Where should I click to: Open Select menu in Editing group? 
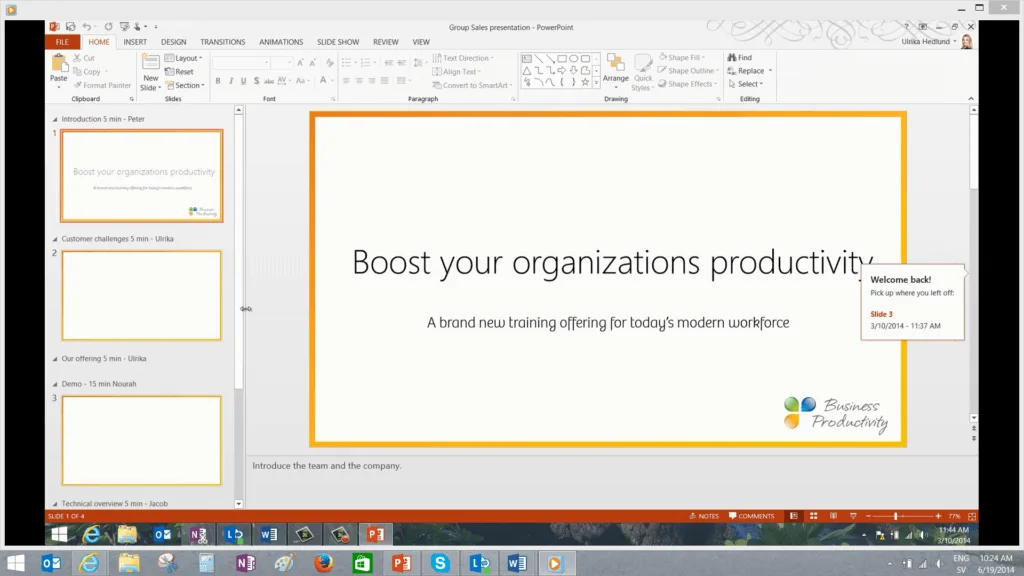click(x=745, y=84)
